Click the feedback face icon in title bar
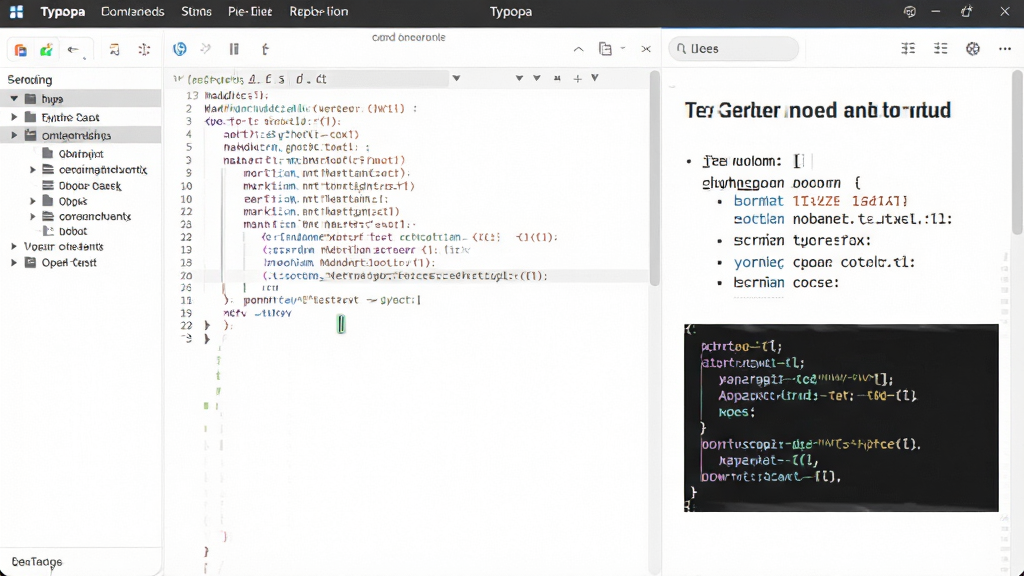 click(910, 12)
